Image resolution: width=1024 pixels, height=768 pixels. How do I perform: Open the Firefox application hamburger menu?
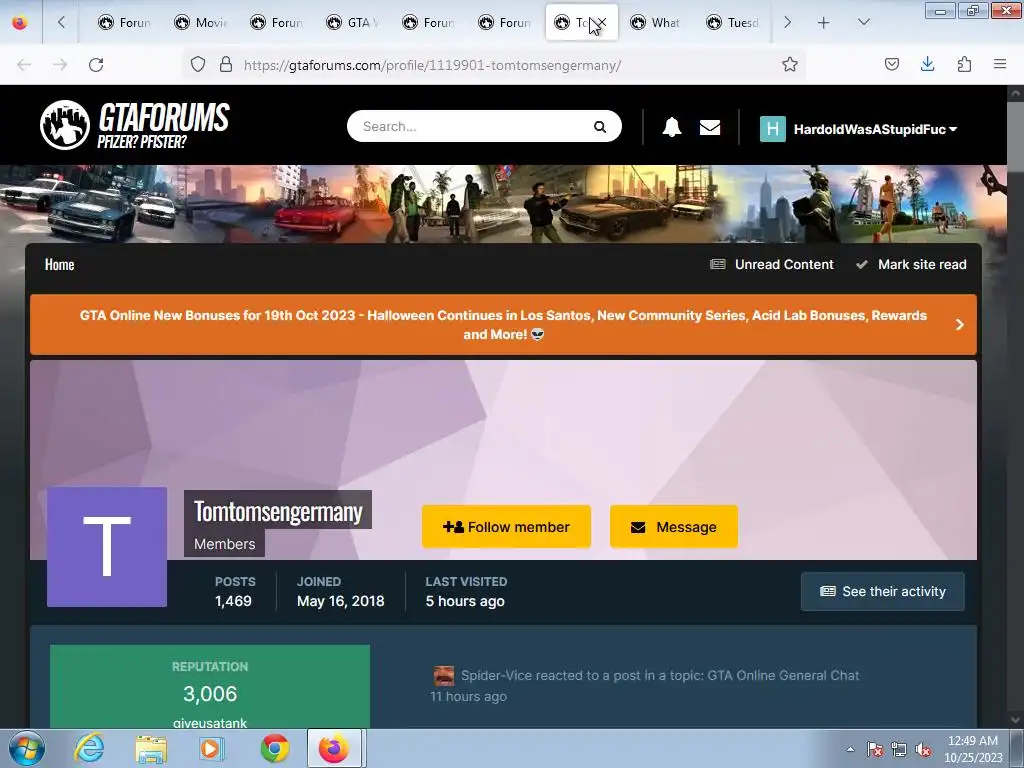click(1000, 64)
